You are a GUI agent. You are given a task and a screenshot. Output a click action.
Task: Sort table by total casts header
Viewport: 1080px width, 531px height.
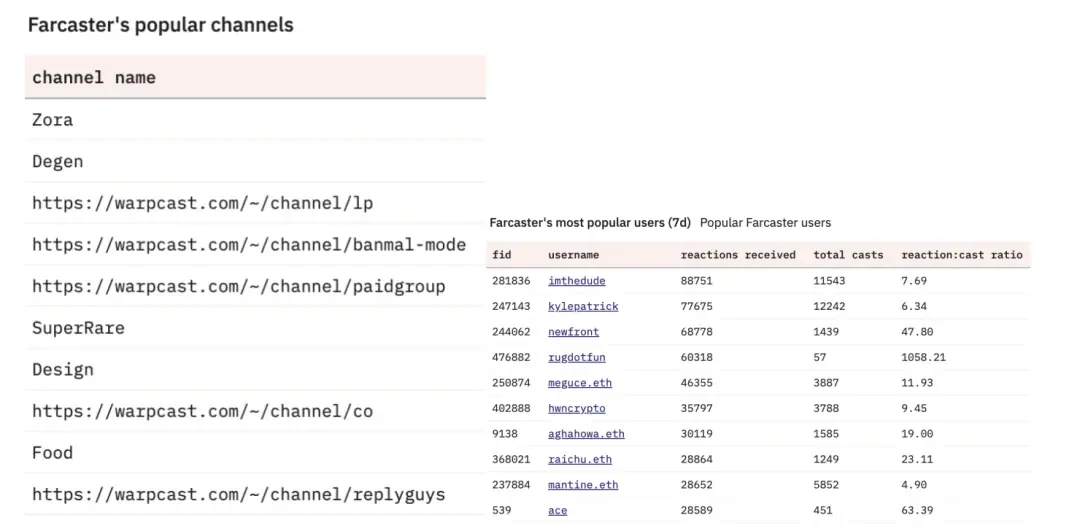[x=848, y=255]
